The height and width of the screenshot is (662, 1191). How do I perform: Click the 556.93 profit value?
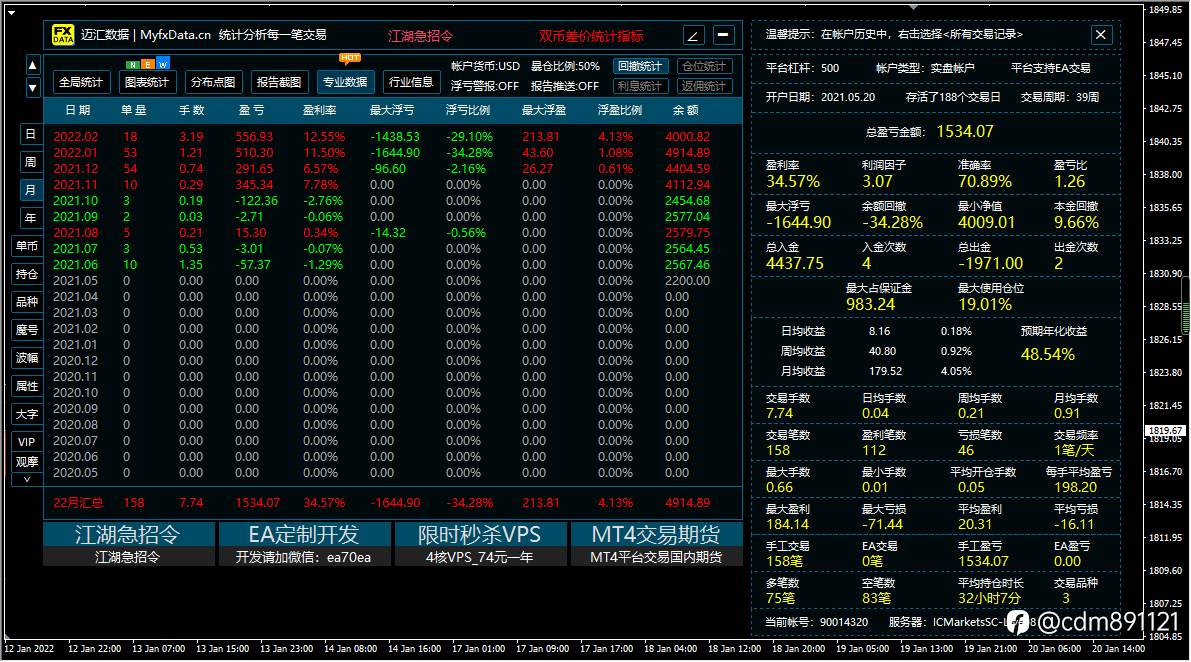254,137
